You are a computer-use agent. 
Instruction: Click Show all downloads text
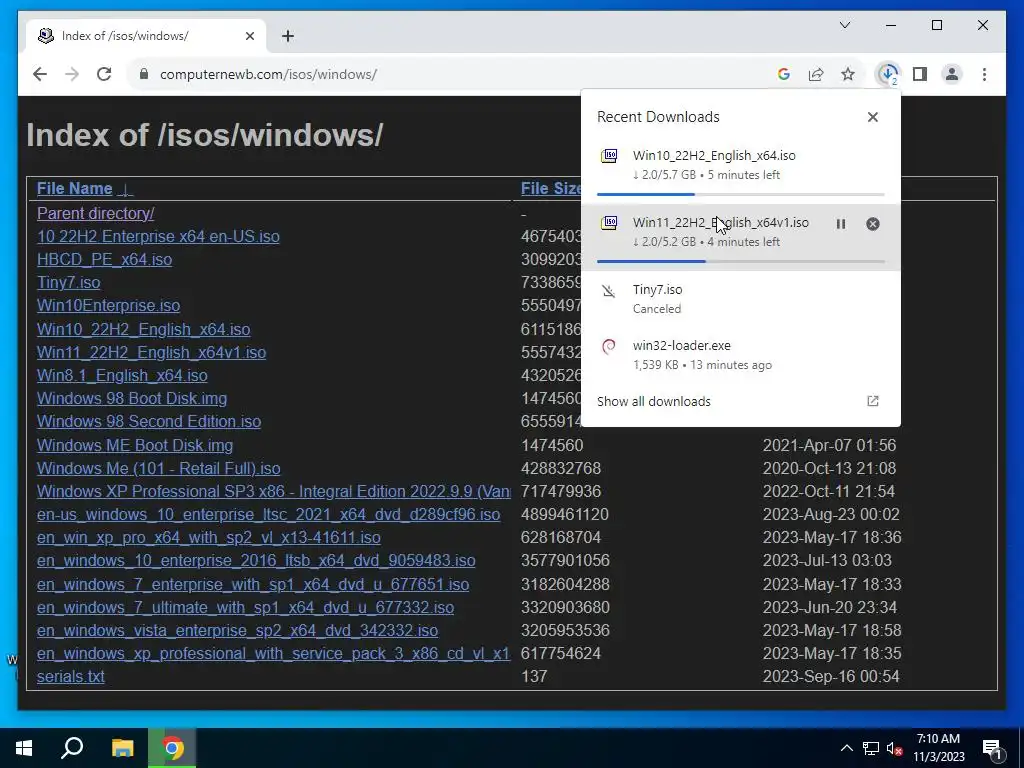pyautogui.click(x=654, y=402)
